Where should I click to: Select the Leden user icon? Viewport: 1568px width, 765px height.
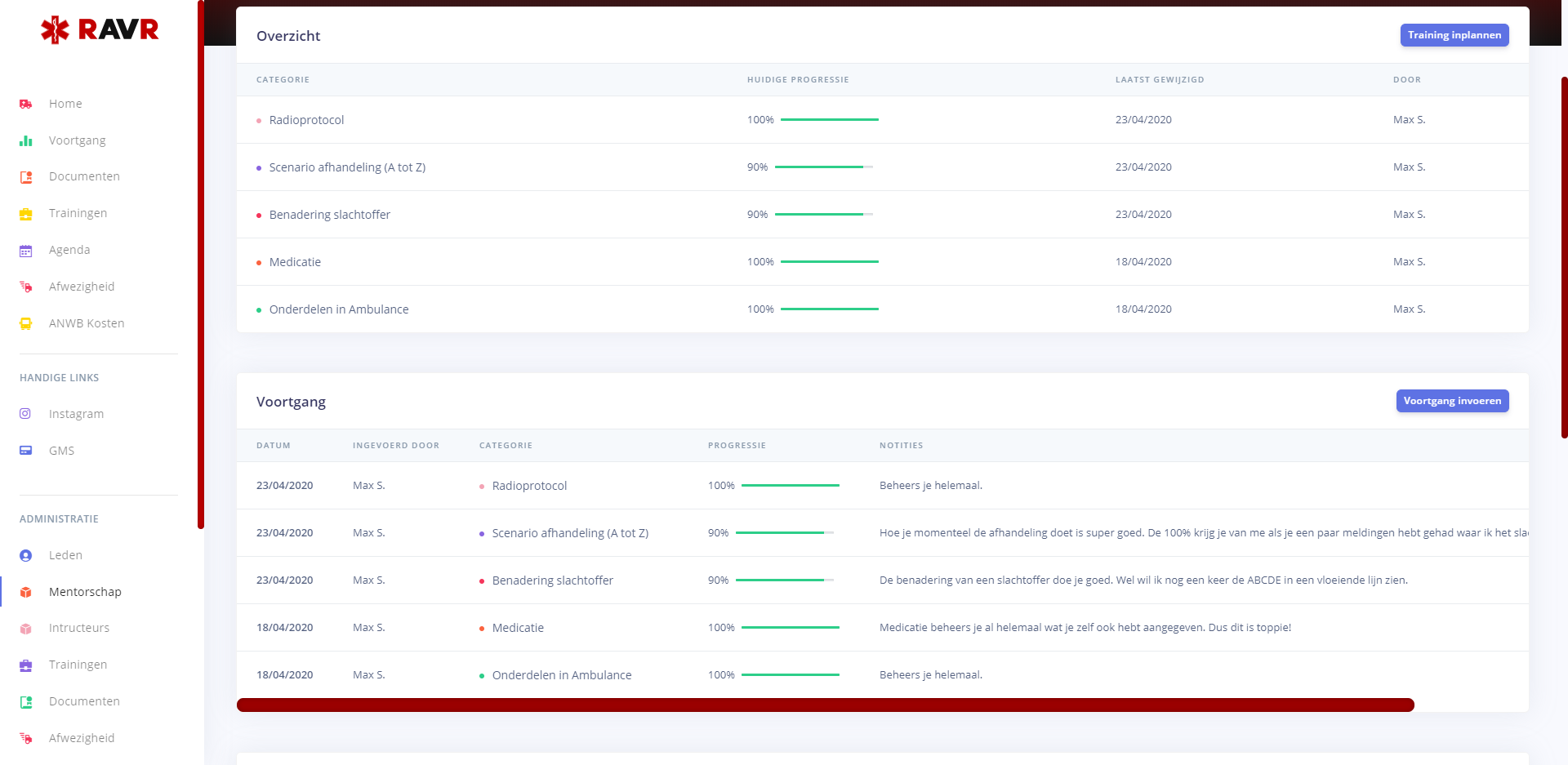pos(26,555)
